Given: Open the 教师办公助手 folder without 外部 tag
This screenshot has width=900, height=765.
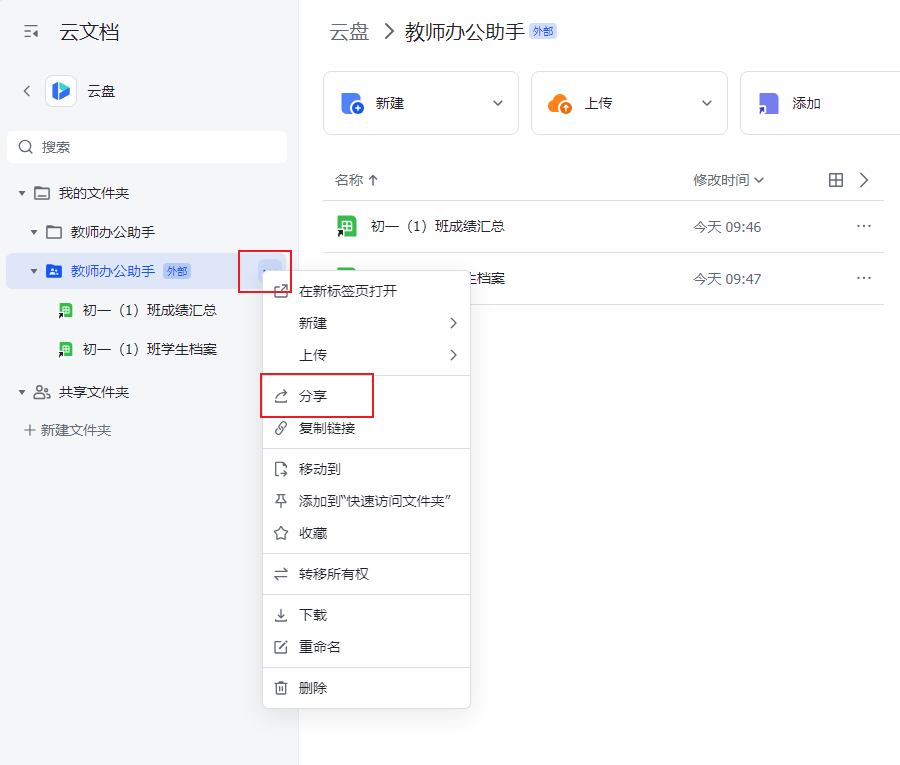Looking at the screenshot, I should [x=112, y=232].
